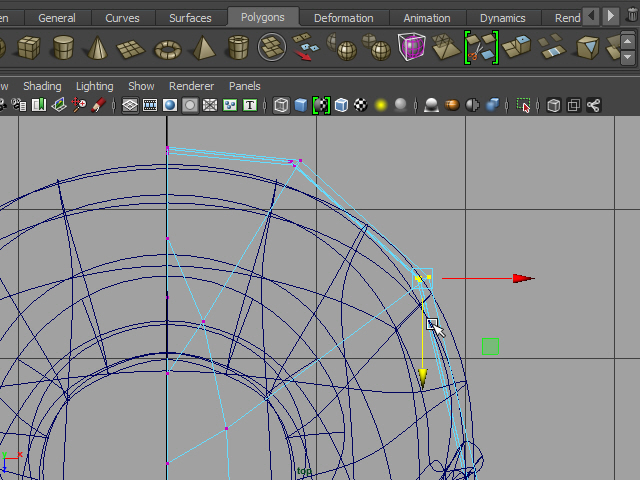Toggle wireframe on shaded
Image resolution: width=640 pixels, height=480 pixels.
(341, 105)
